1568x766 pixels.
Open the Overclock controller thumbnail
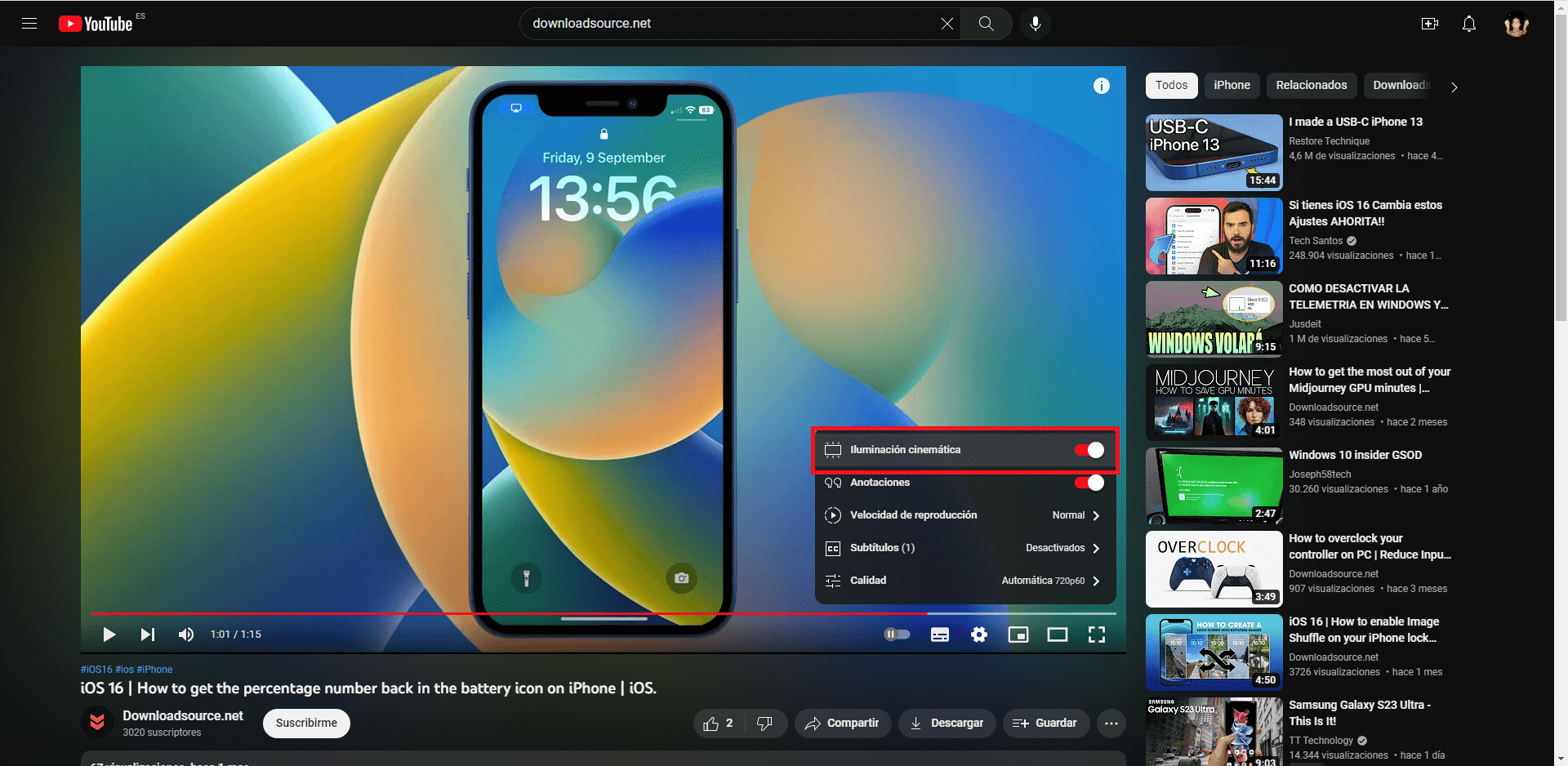[1214, 569]
